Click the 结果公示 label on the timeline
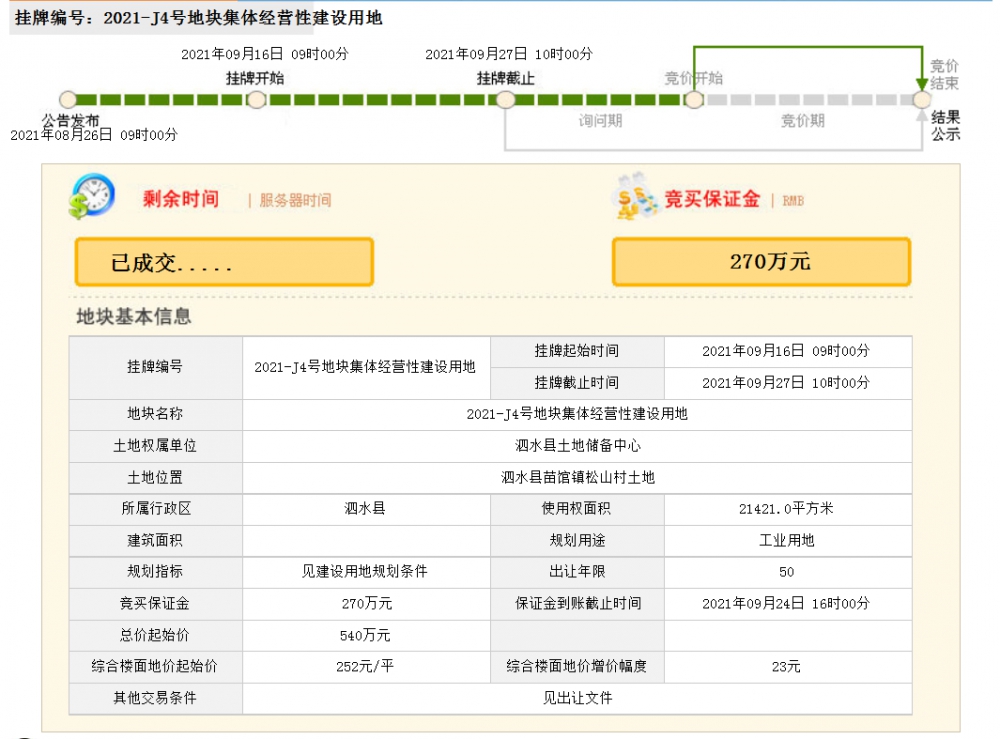The image size is (1000, 739). coord(945,126)
